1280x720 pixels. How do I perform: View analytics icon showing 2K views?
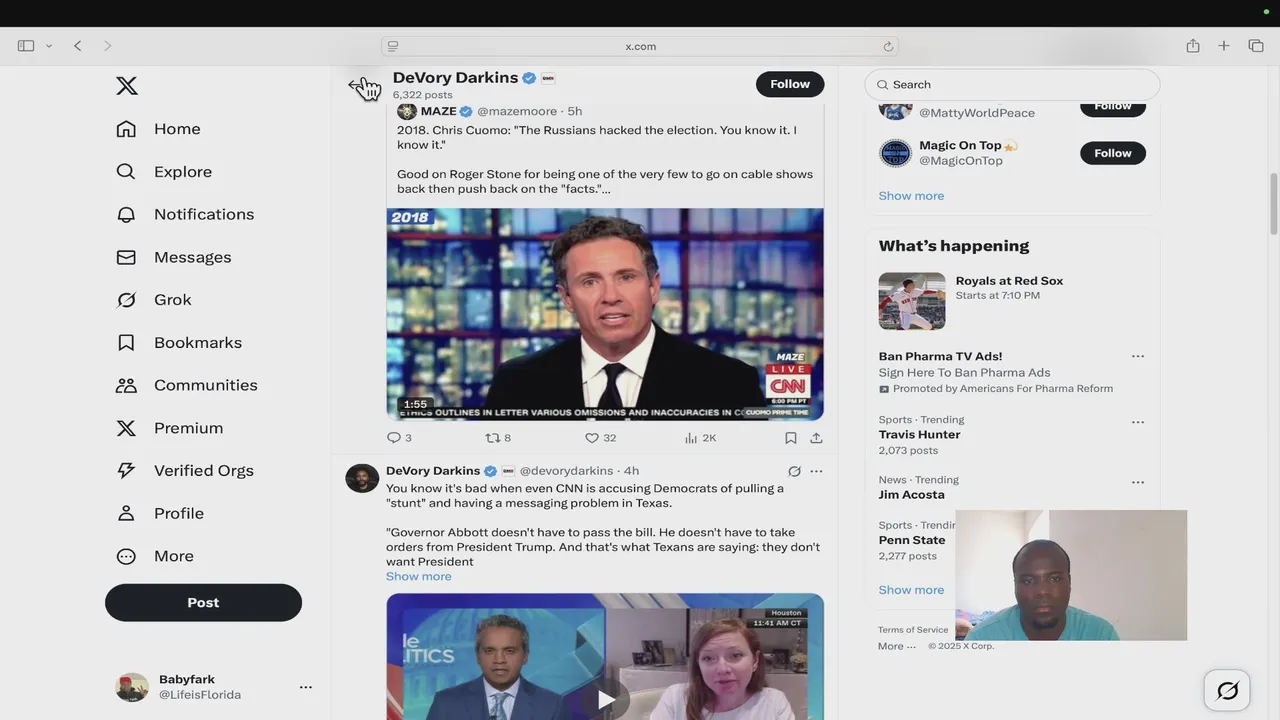click(x=691, y=438)
